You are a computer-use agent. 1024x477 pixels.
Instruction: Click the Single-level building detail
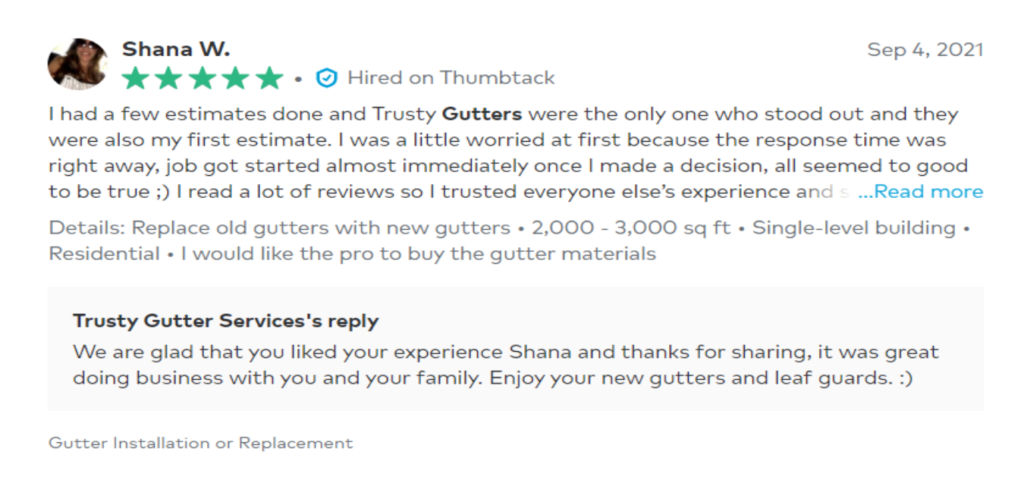click(854, 228)
